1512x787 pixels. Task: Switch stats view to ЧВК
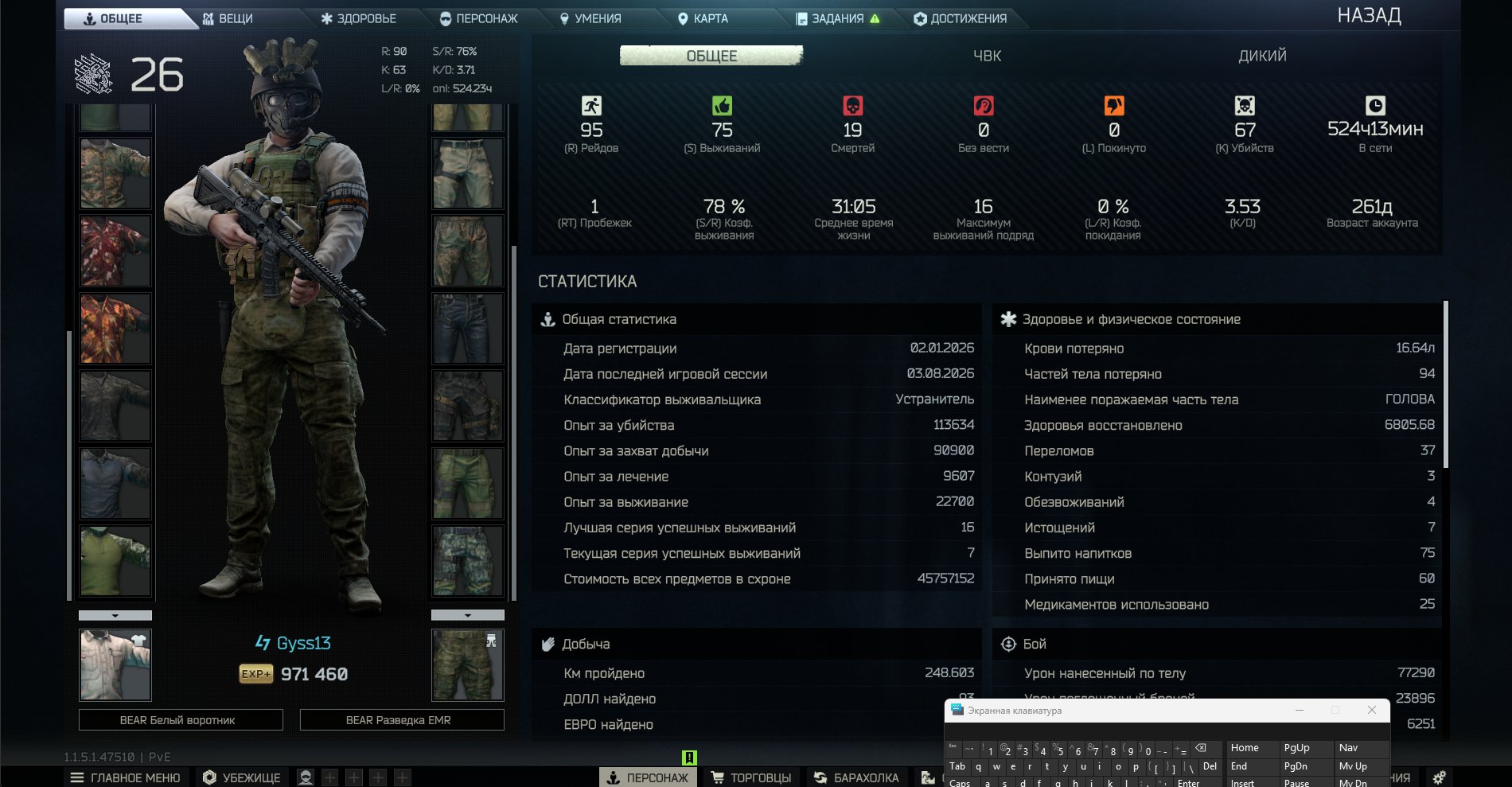coord(987,56)
